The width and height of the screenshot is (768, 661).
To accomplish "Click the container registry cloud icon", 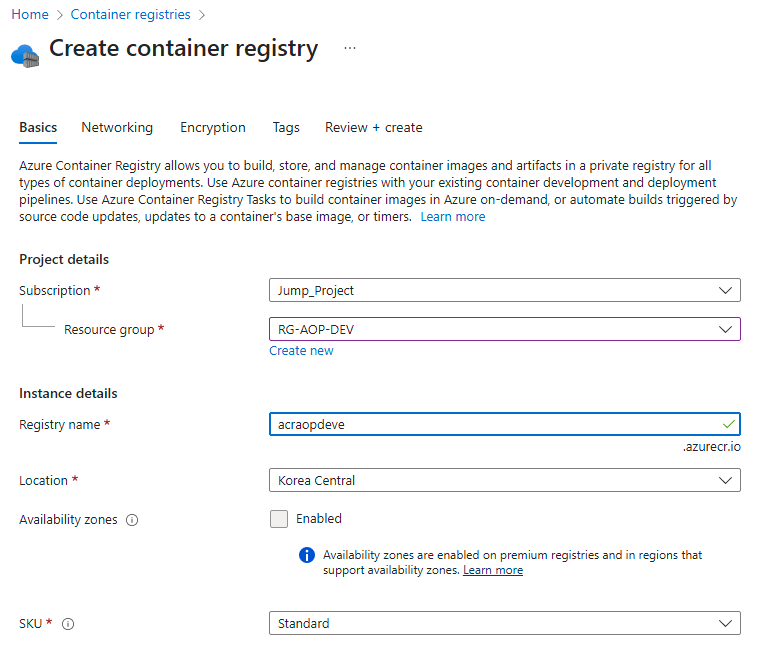I will (25, 56).
